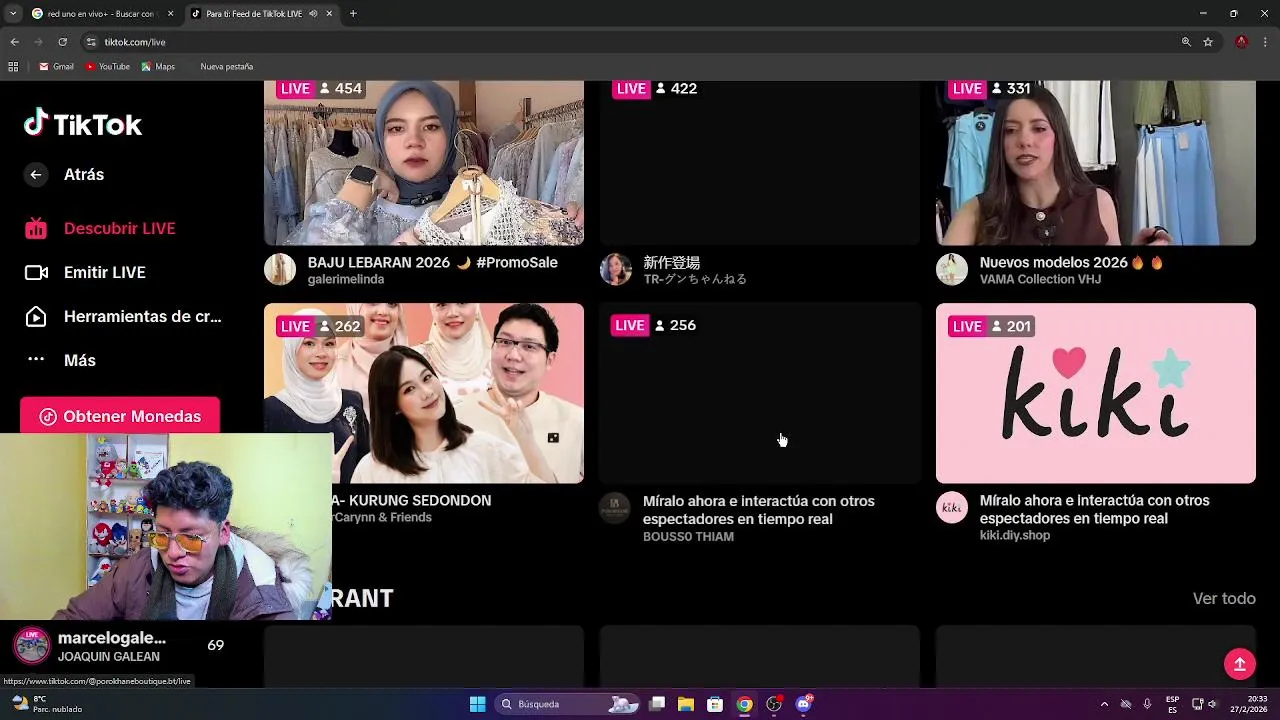Open Herramientas de creador menu item

pos(123,316)
